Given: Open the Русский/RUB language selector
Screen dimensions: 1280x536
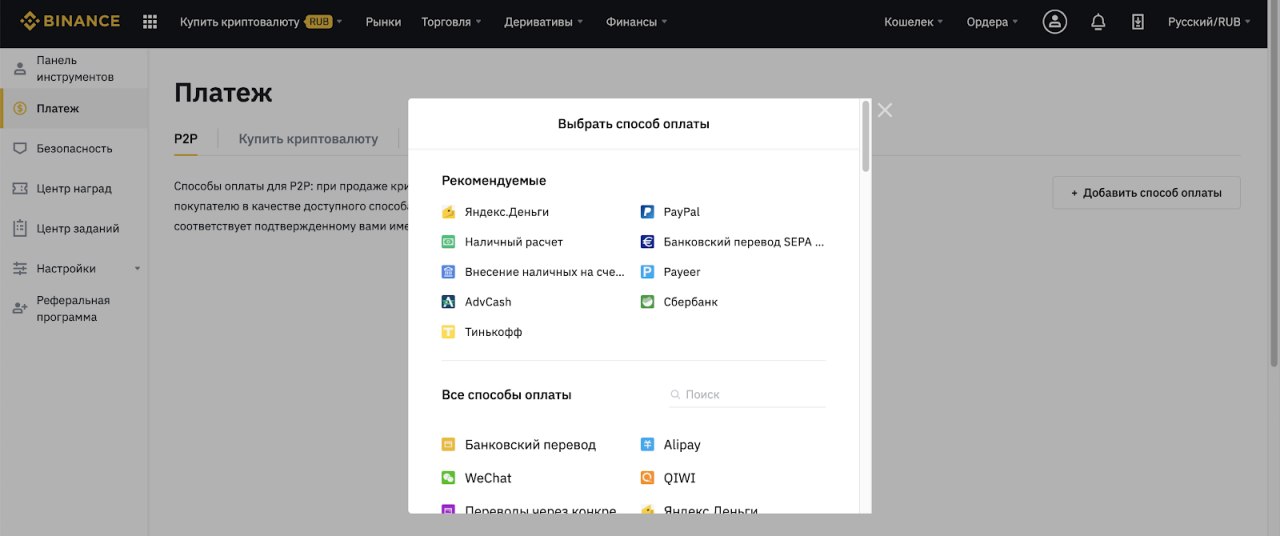Looking at the screenshot, I should coord(1210,21).
